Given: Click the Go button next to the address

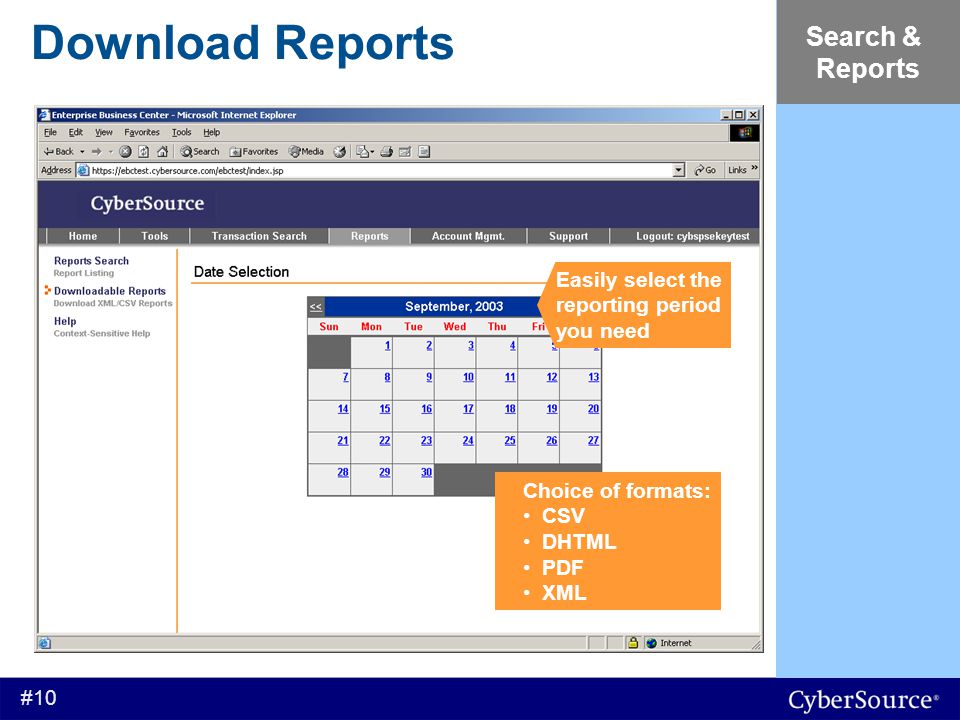Looking at the screenshot, I should (705, 170).
